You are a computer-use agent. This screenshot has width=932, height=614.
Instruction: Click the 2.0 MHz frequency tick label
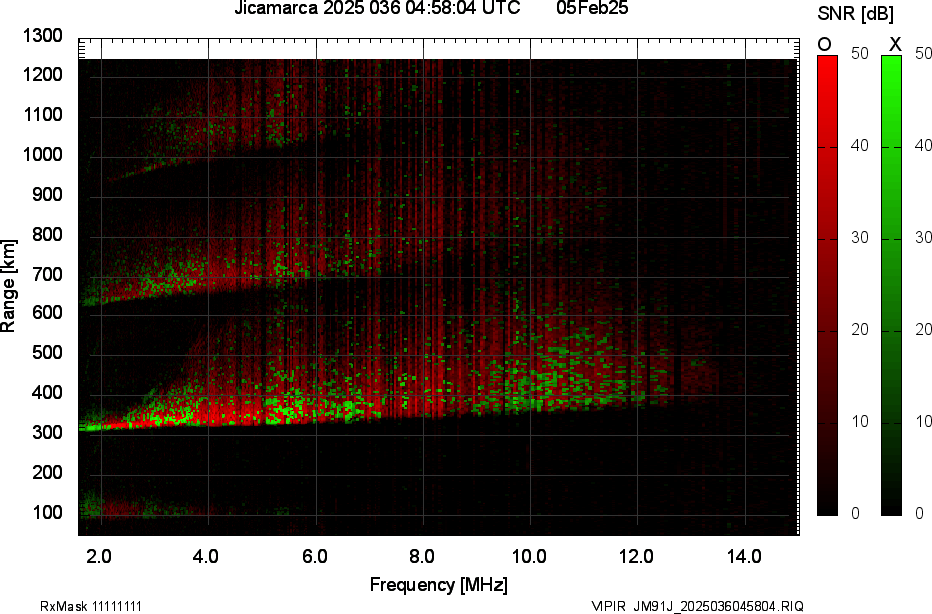[100, 556]
